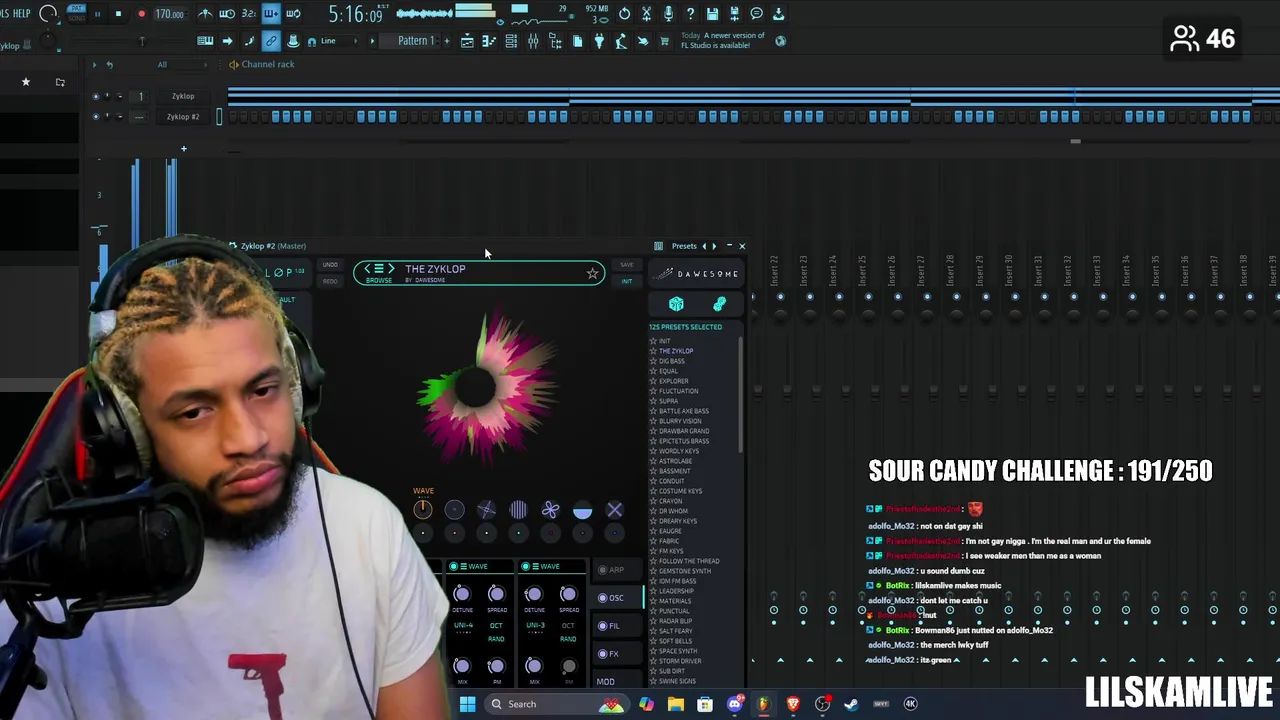Select the DIG BASS preset
The width and height of the screenshot is (1280, 720).
pyautogui.click(x=672, y=361)
